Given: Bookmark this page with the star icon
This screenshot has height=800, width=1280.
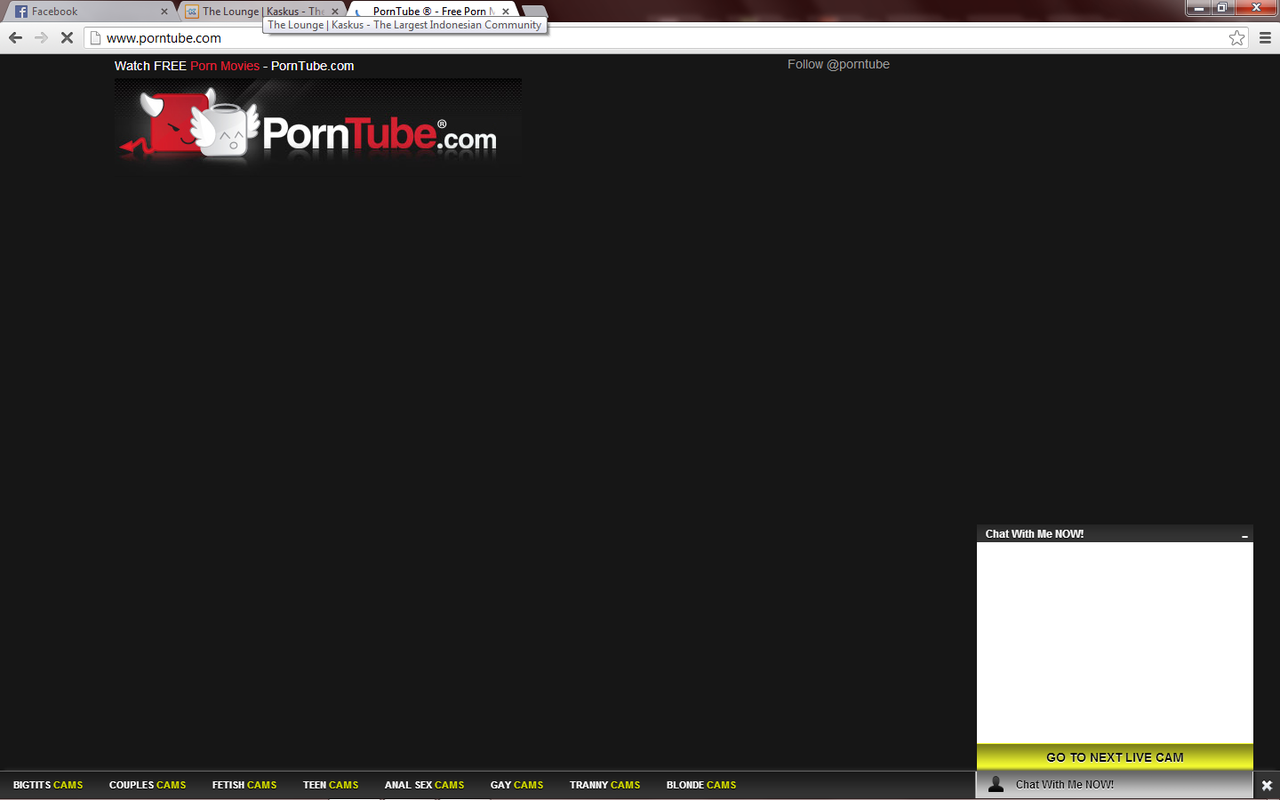Looking at the screenshot, I should click(x=1237, y=38).
